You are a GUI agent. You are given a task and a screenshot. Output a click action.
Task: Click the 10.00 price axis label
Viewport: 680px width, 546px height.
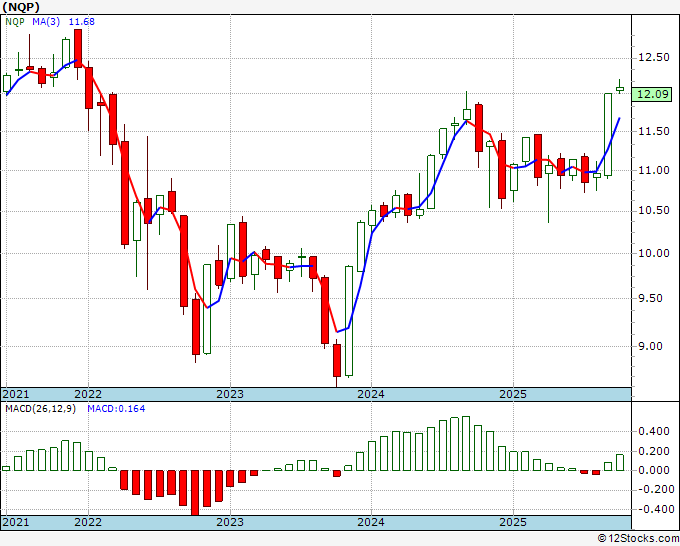coord(654,253)
